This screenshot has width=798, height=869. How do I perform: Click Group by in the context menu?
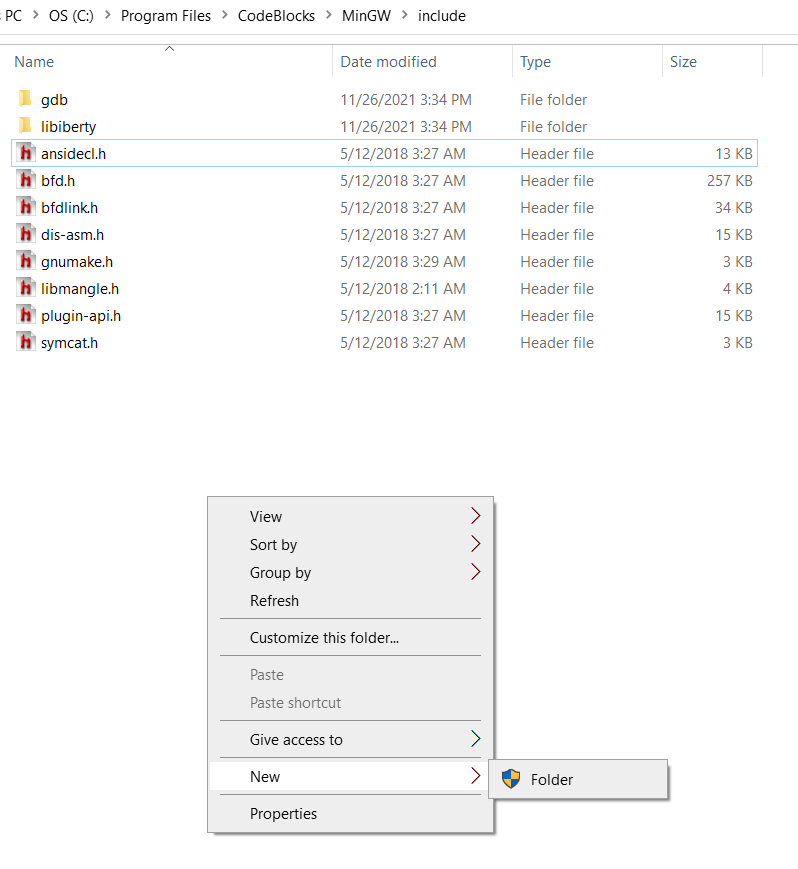pos(280,572)
